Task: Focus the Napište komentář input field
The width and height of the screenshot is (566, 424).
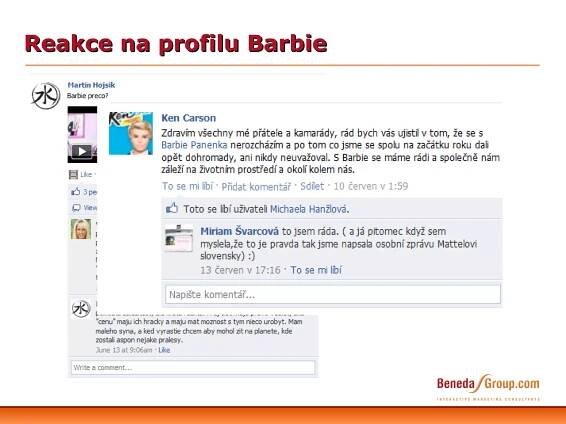Action: [333, 294]
